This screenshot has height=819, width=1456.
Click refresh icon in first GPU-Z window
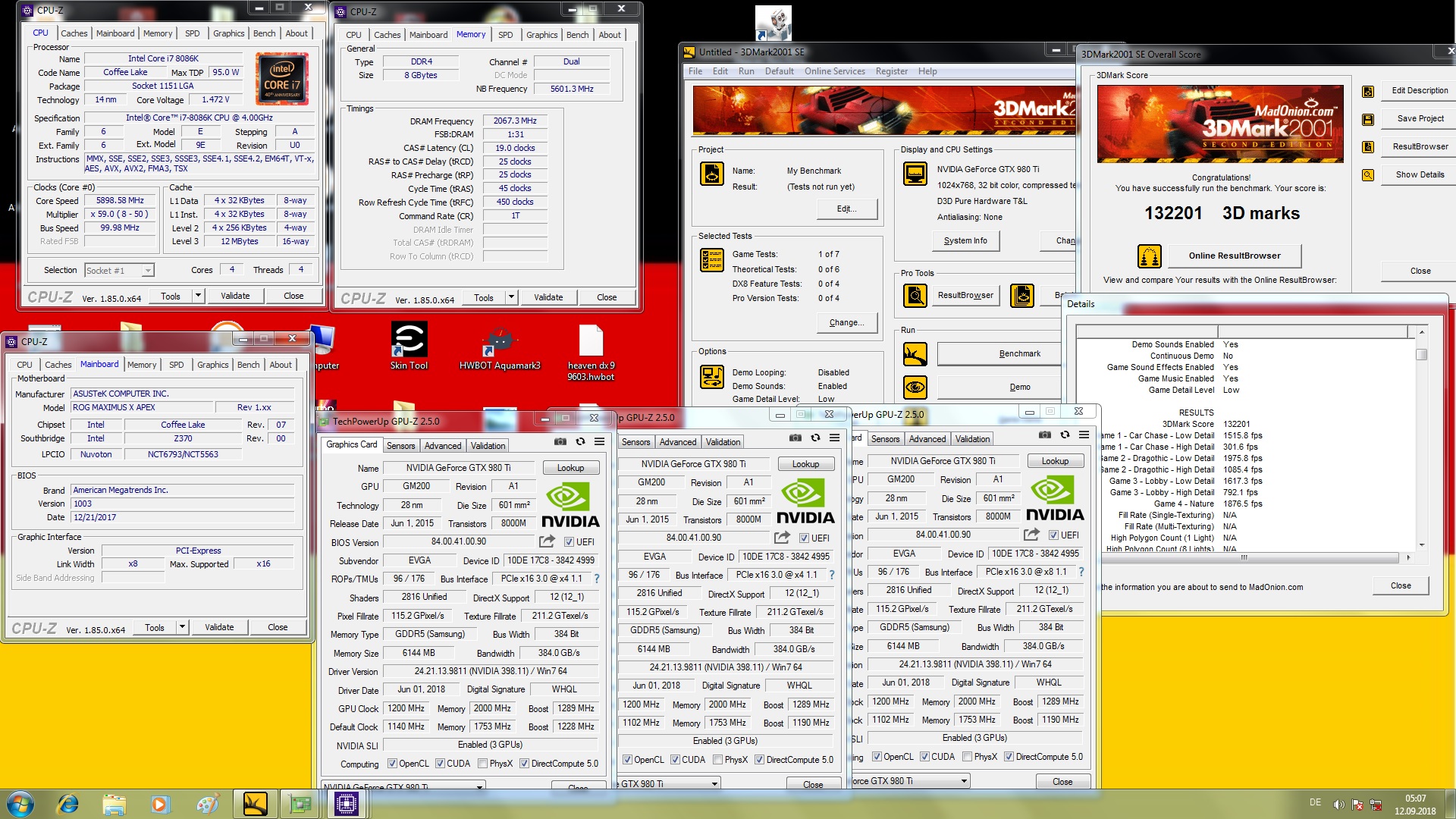pos(580,441)
